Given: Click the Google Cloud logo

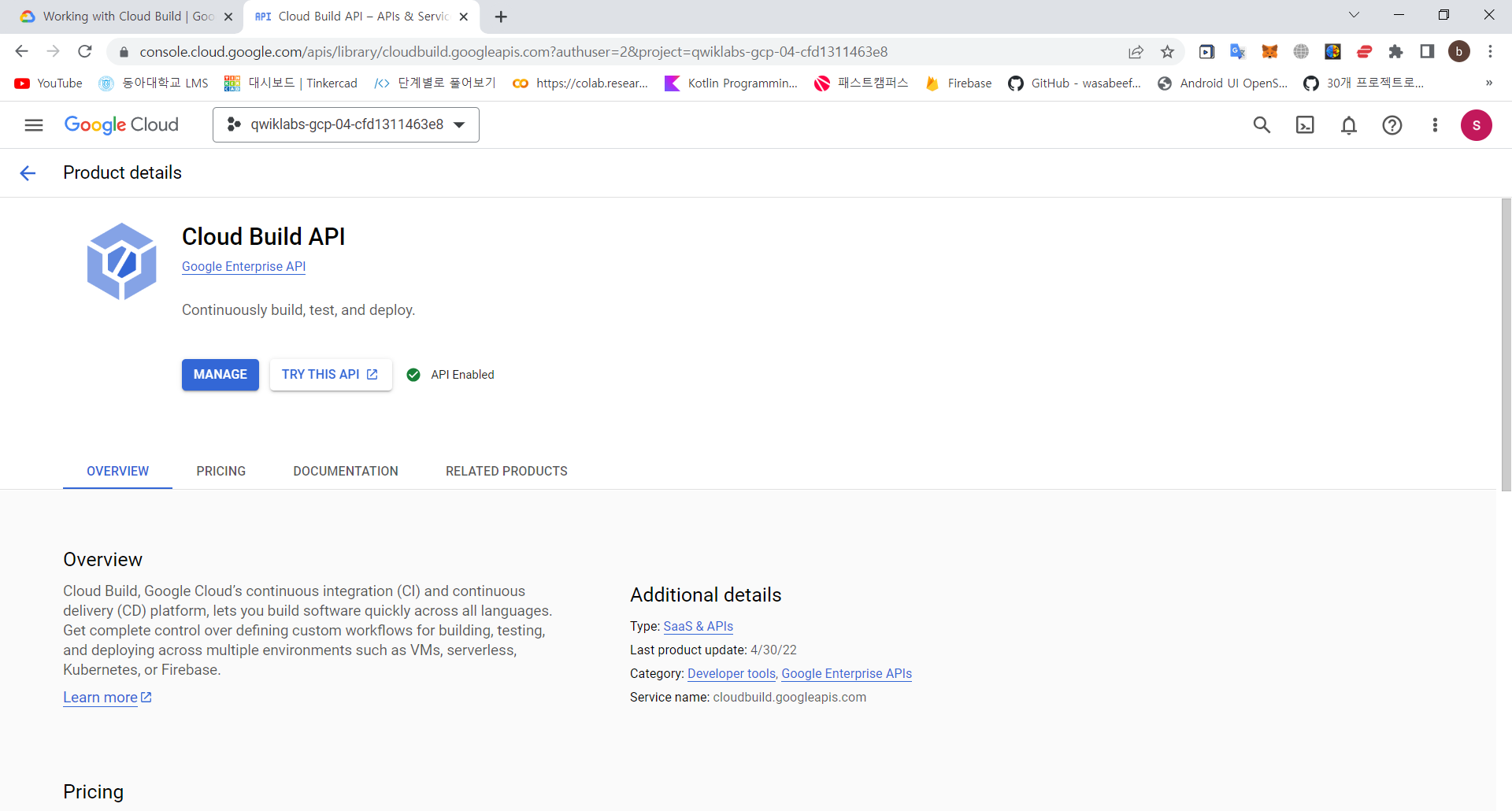Looking at the screenshot, I should pyautogui.click(x=121, y=125).
